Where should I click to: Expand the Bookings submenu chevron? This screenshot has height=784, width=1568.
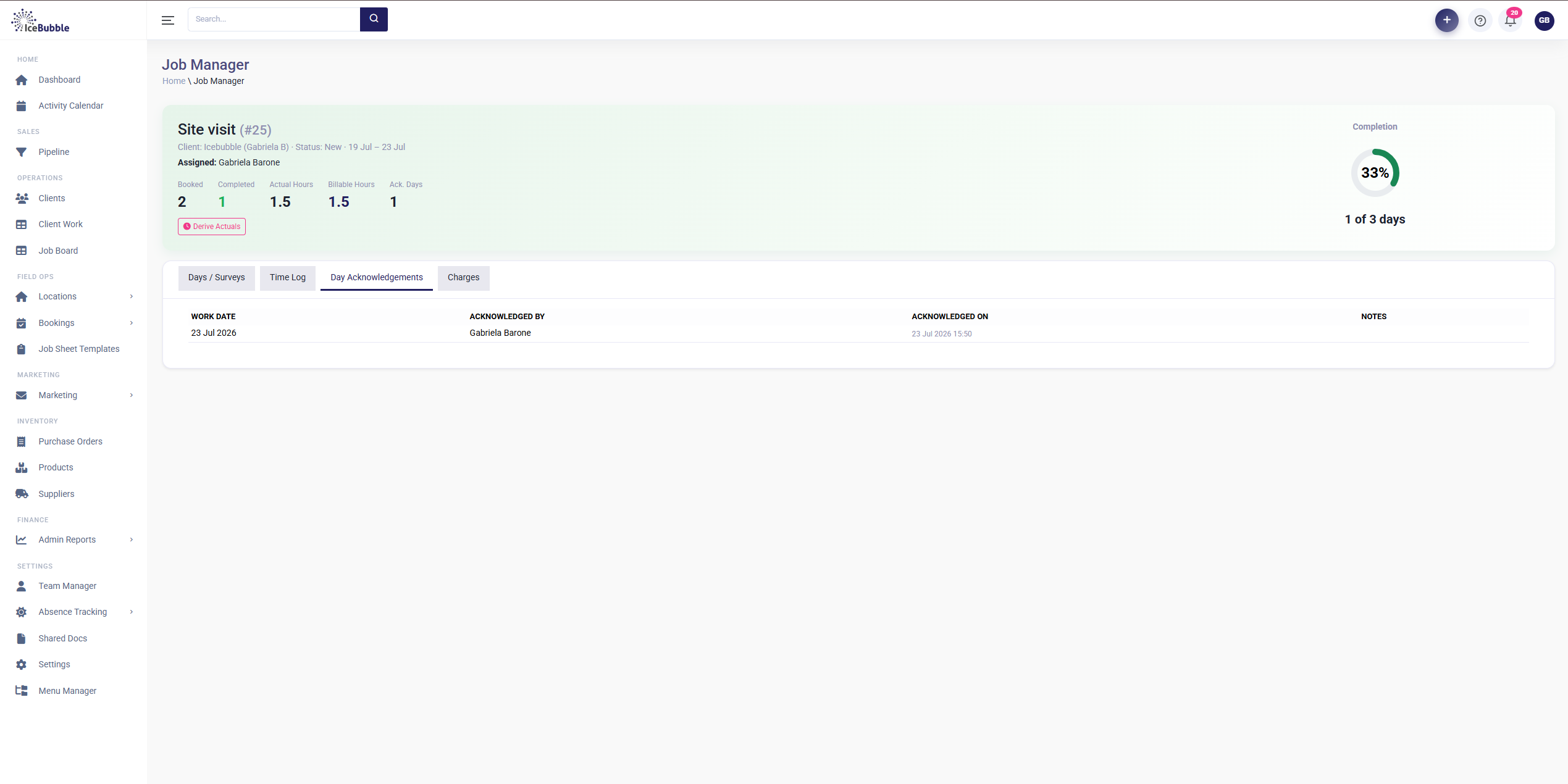132,323
